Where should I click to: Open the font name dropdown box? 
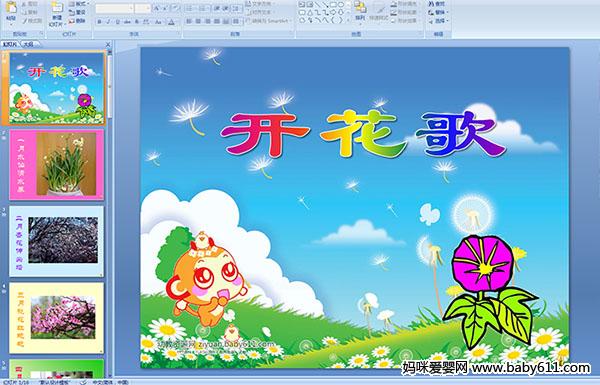[114, 8]
